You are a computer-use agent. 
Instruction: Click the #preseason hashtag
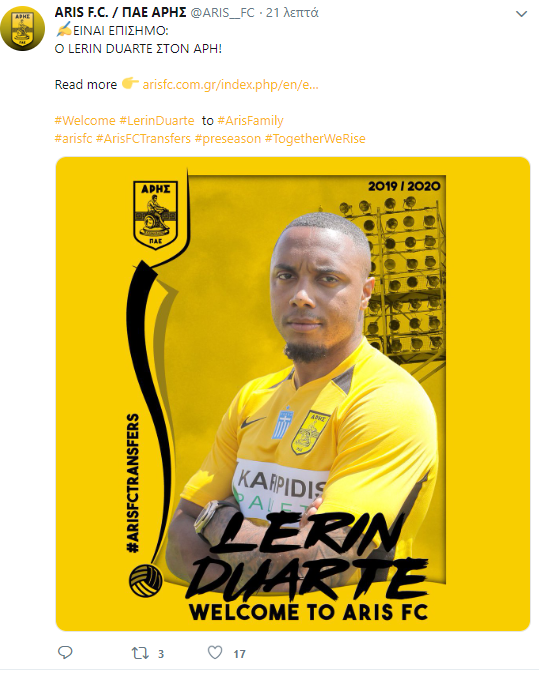tap(228, 139)
